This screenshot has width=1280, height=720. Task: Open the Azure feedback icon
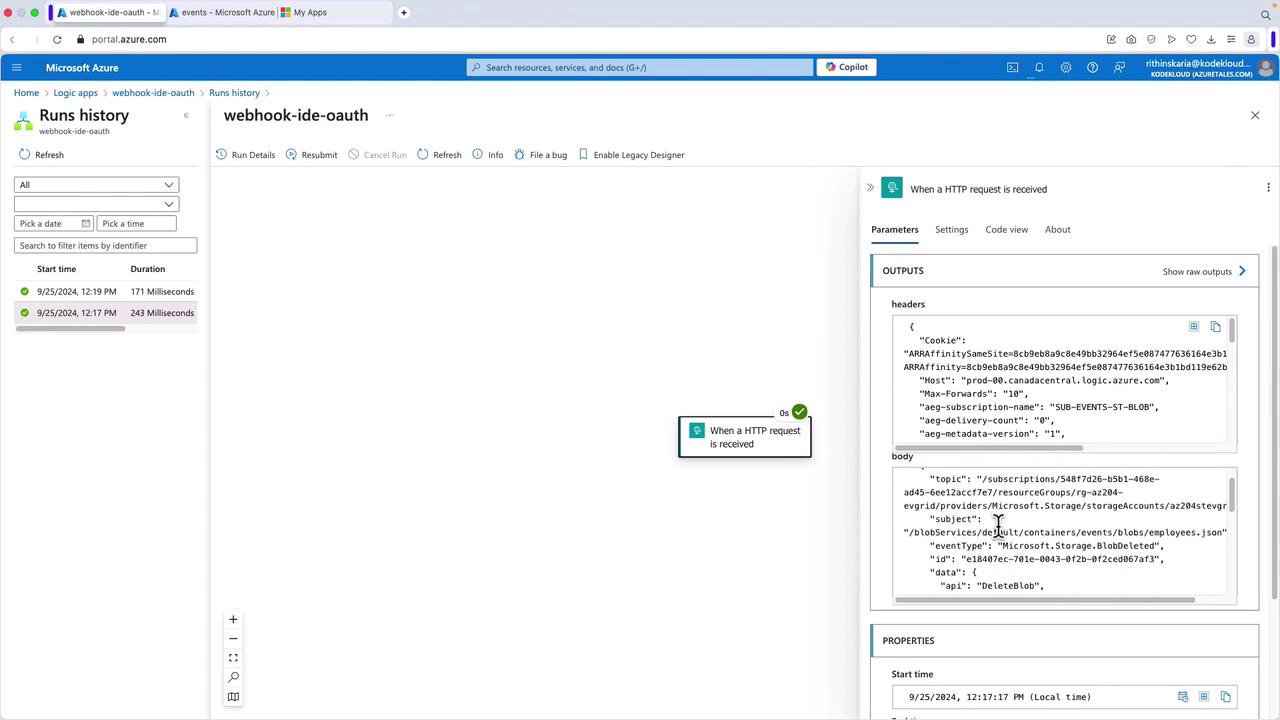(x=1119, y=67)
